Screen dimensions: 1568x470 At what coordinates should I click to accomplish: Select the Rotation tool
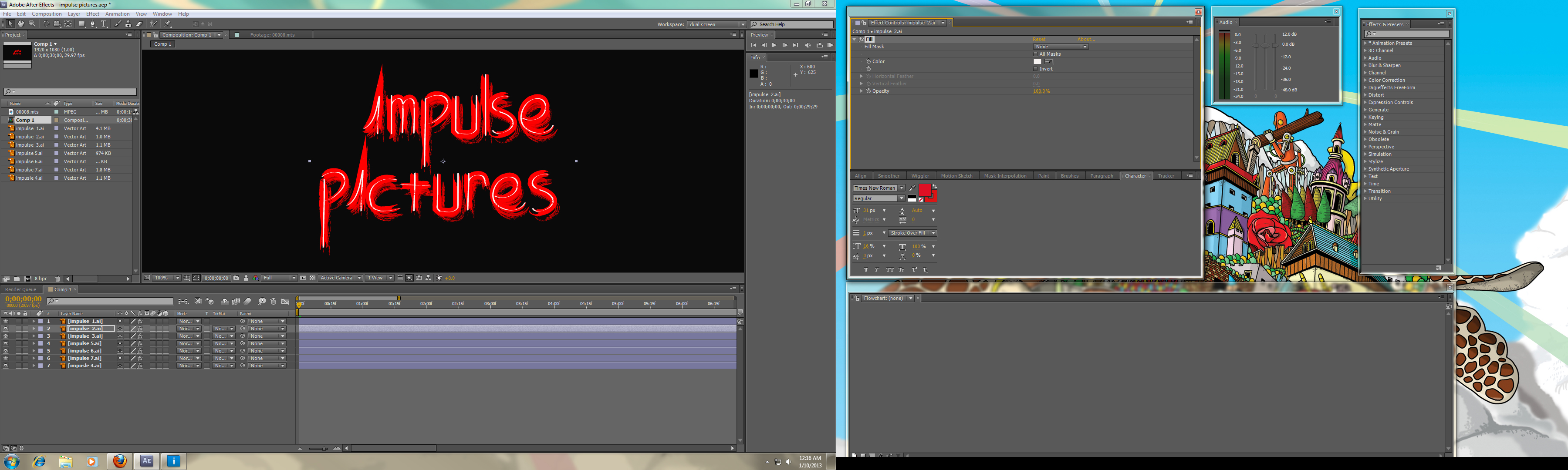[46, 23]
